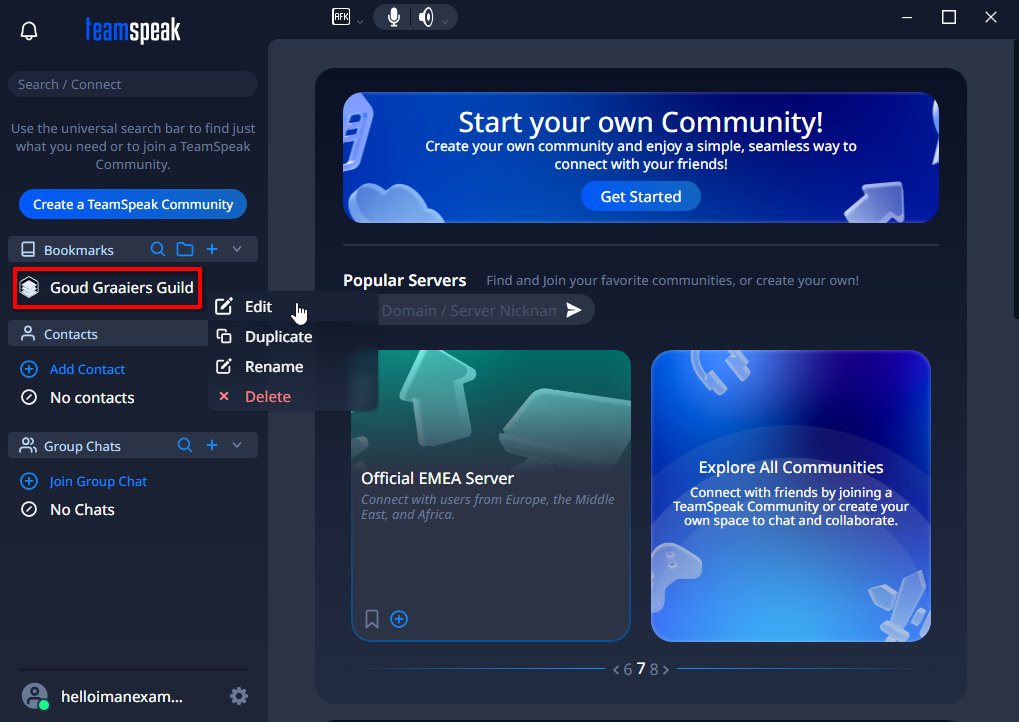The image size is (1019, 722).
Task: Open the Contacts section header
Action: [108, 334]
